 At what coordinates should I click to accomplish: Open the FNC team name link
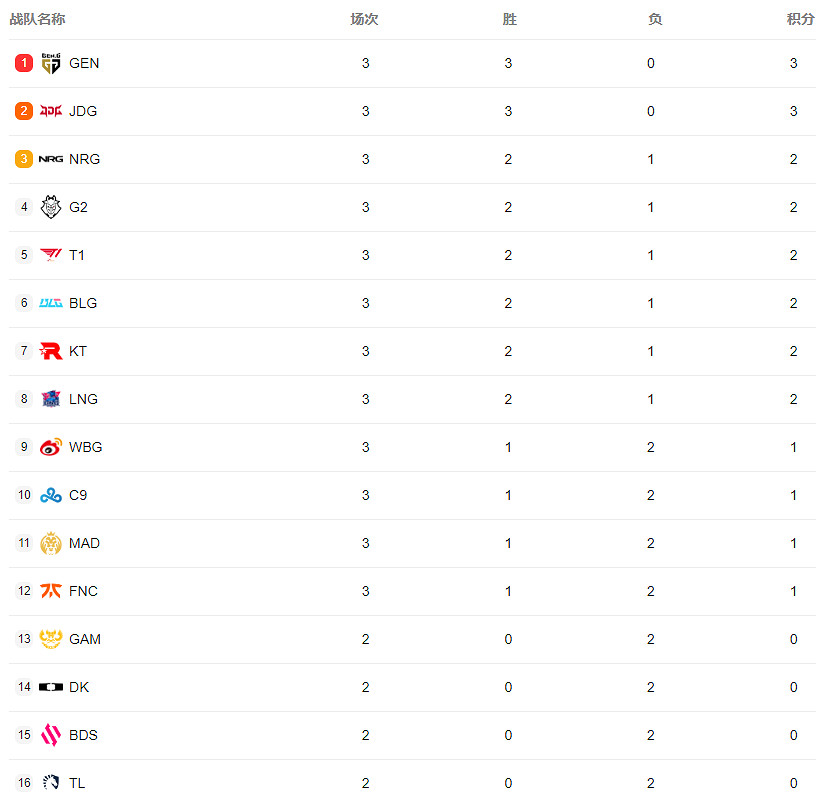click(84, 591)
